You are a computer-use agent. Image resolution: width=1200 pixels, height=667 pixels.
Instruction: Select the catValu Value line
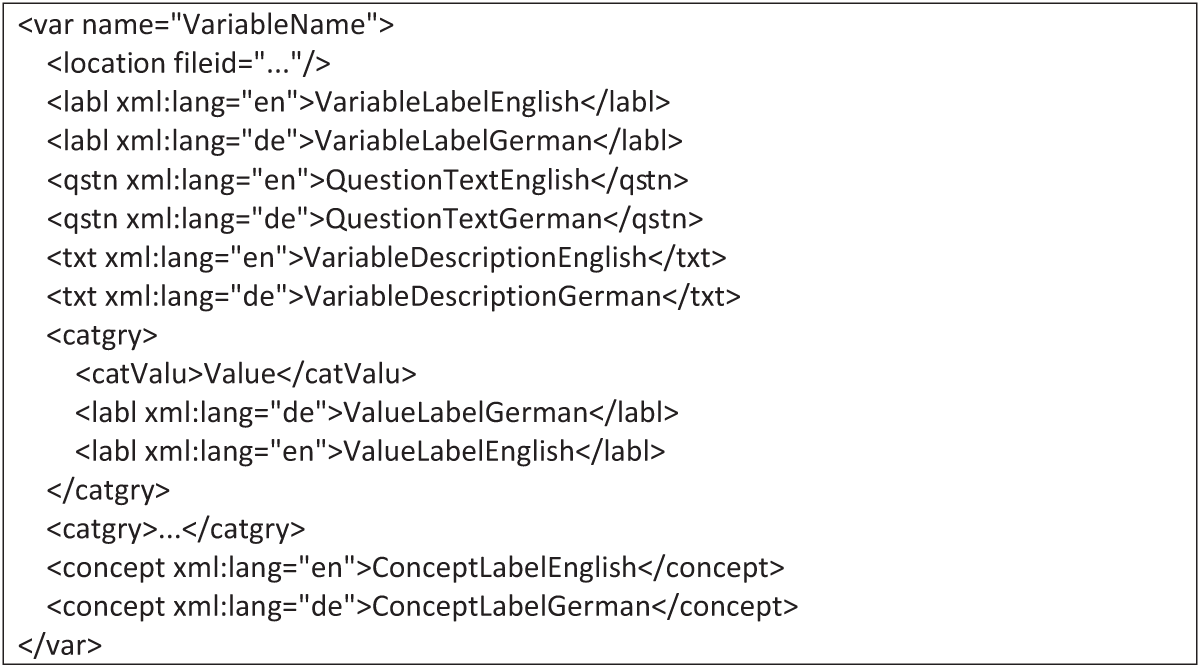[245, 373]
